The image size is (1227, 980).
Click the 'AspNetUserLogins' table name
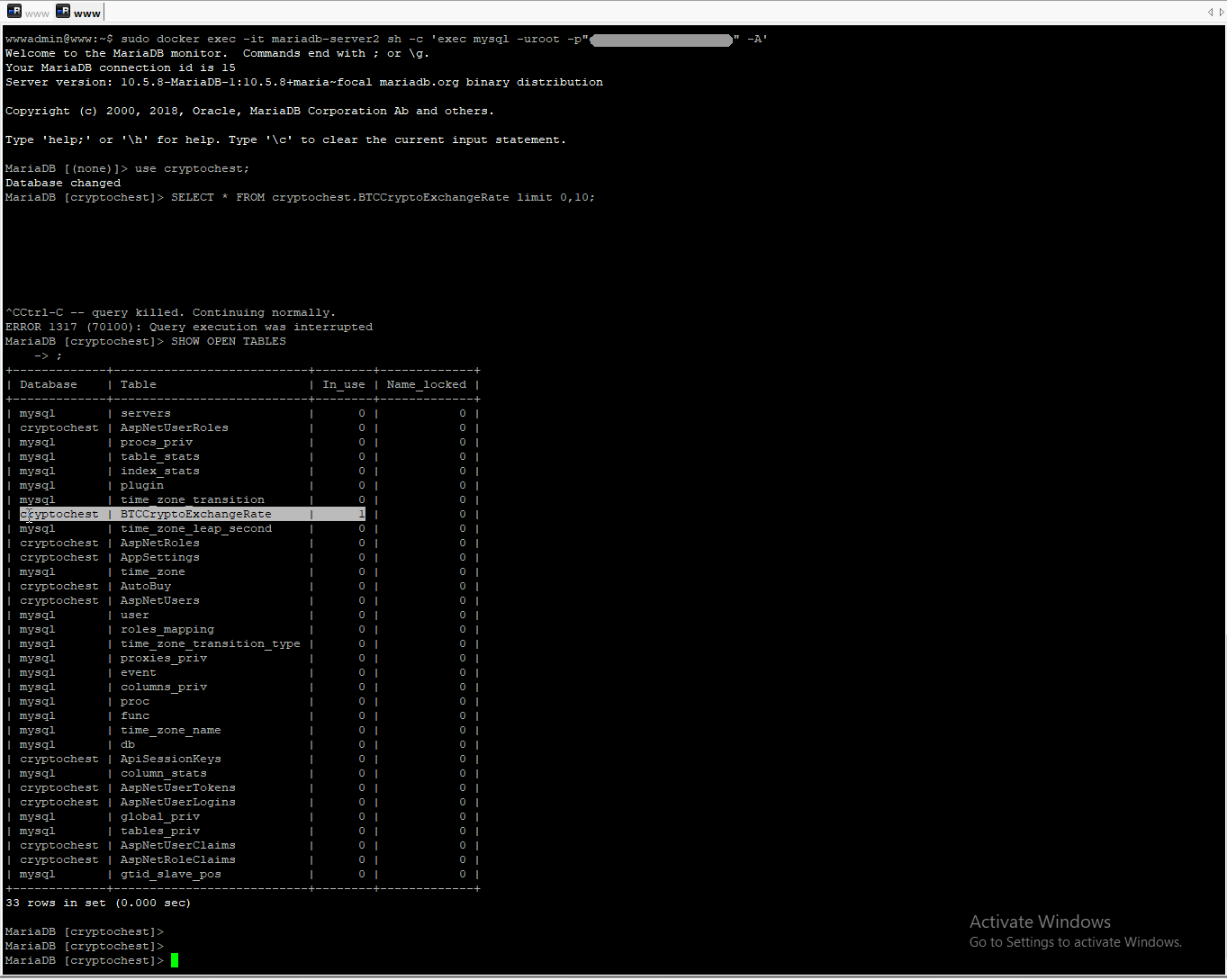pos(178,802)
